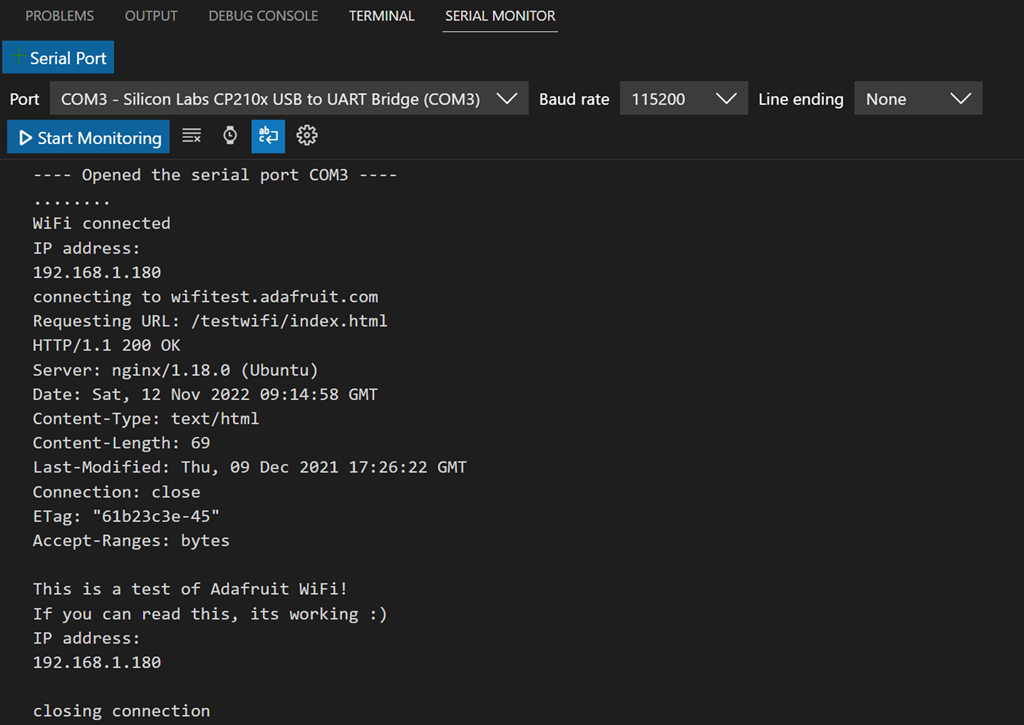Image resolution: width=1024 pixels, height=725 pixels.
Task: Click the HTTP/1.1 200 OK output line
Action: tap(106, 346)
